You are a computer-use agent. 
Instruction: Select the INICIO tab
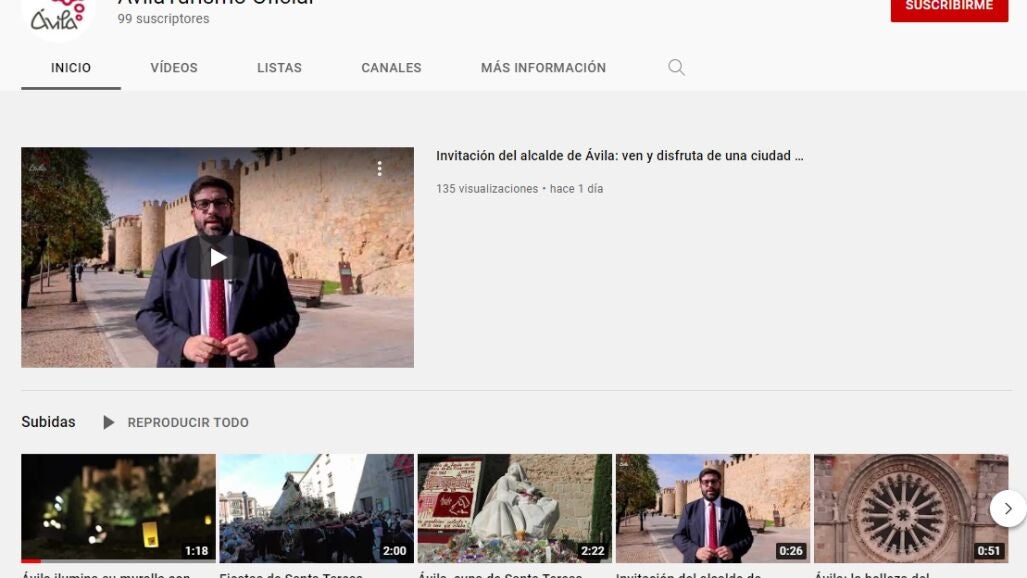pos(71,68)
